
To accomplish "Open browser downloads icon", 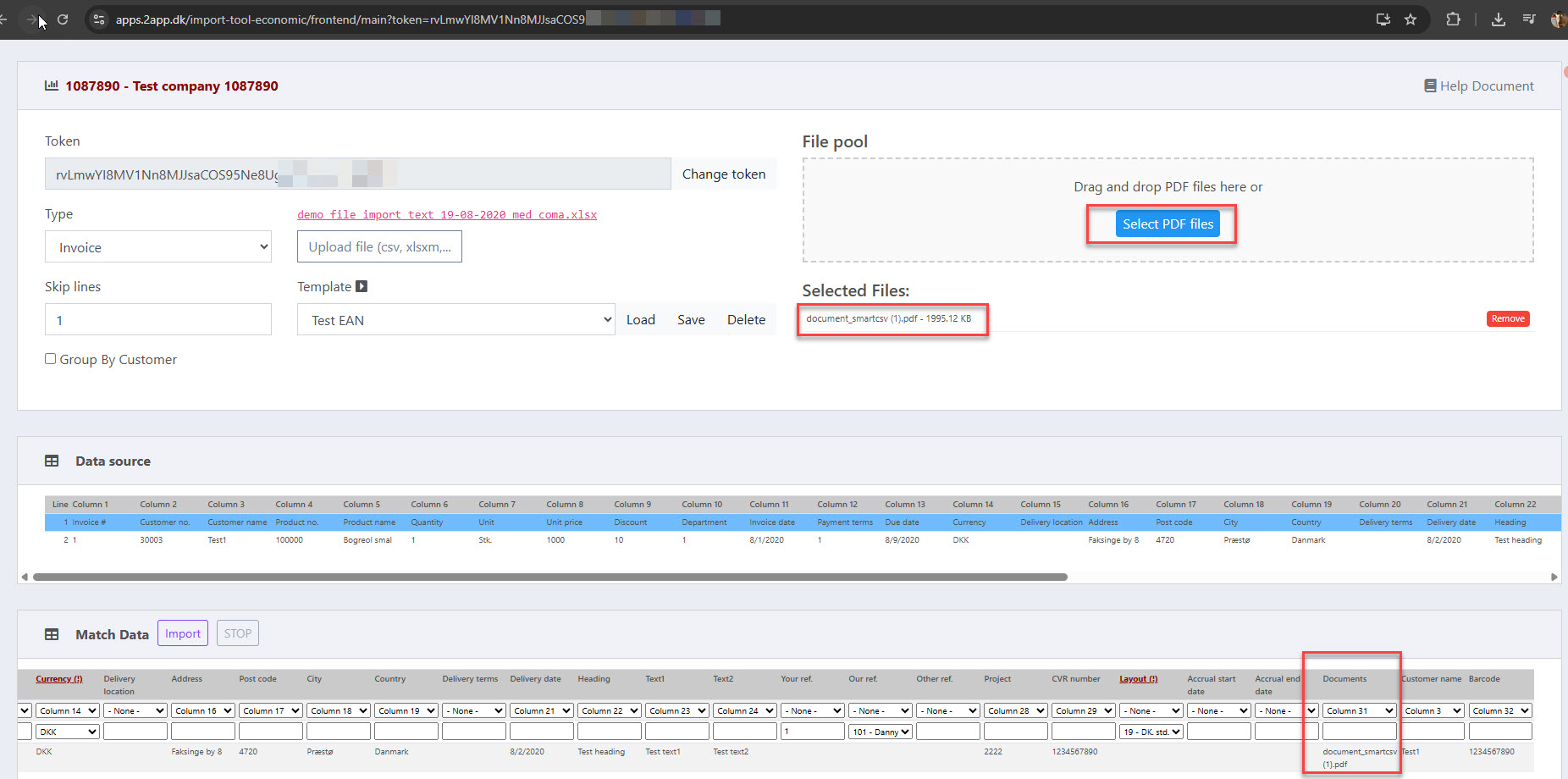I will pyautogui.click(x=1498, y=19).
